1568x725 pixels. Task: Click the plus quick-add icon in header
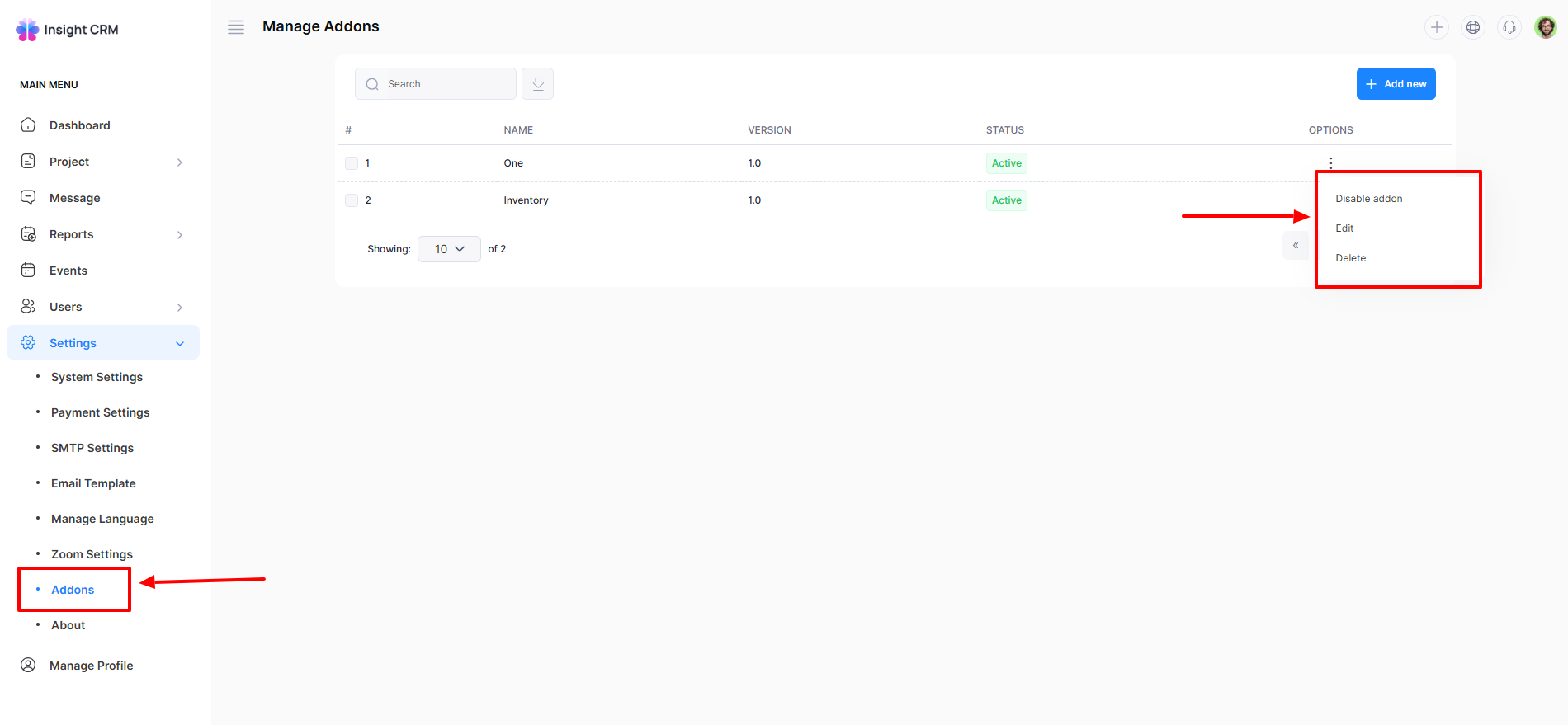1436,27
